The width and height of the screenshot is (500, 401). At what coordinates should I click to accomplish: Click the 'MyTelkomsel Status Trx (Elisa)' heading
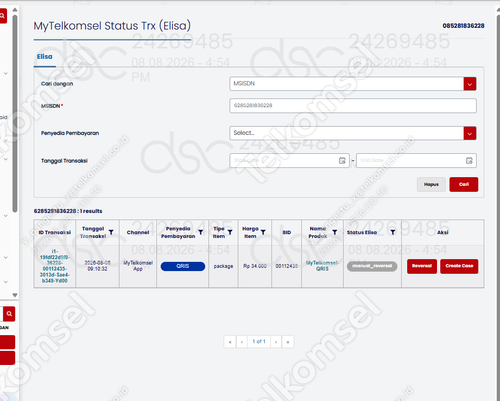(x=112, y=26)
